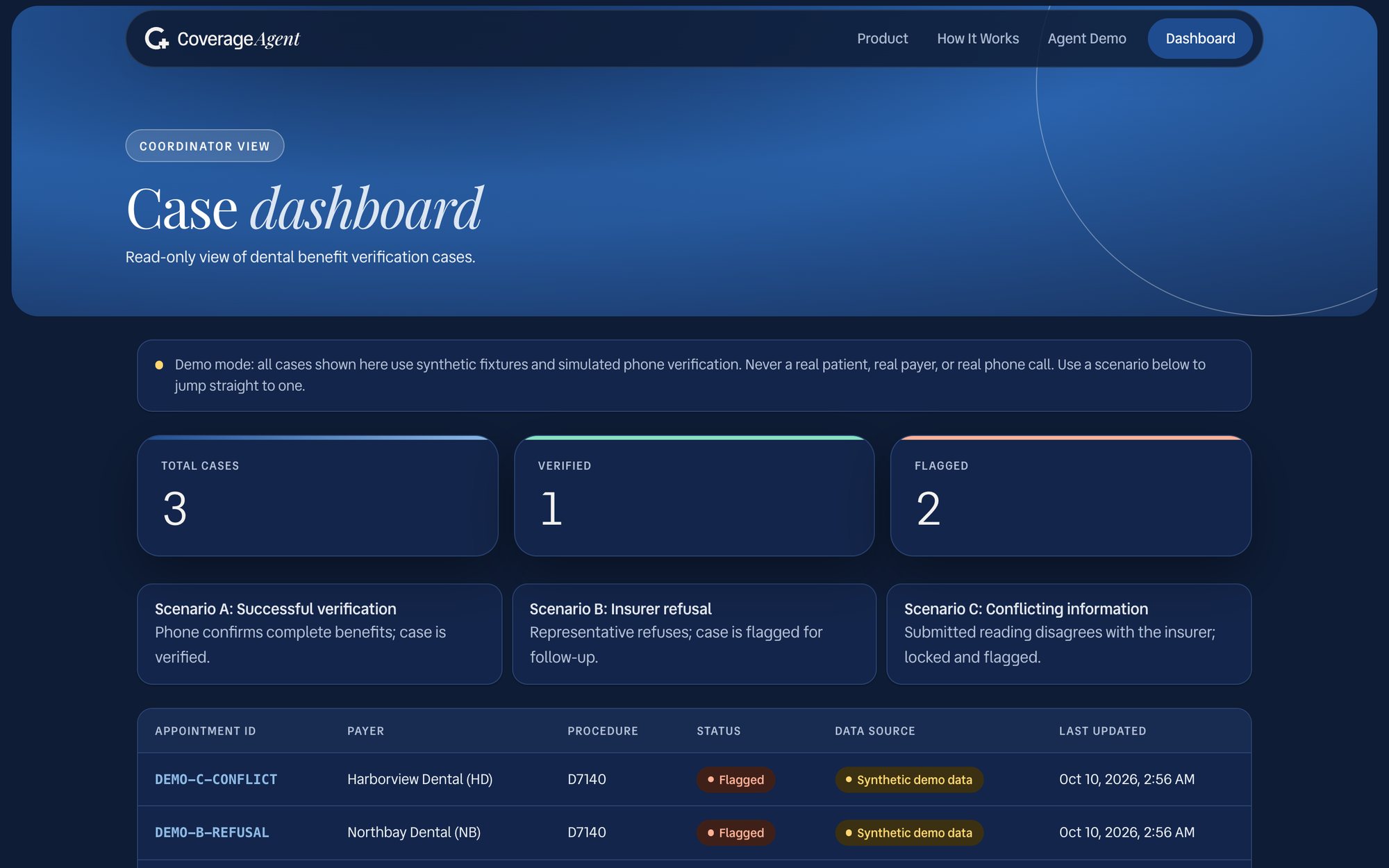Click the Appointment ID column header
This screenshot has width=1389, height=868.
click(206, 731)
